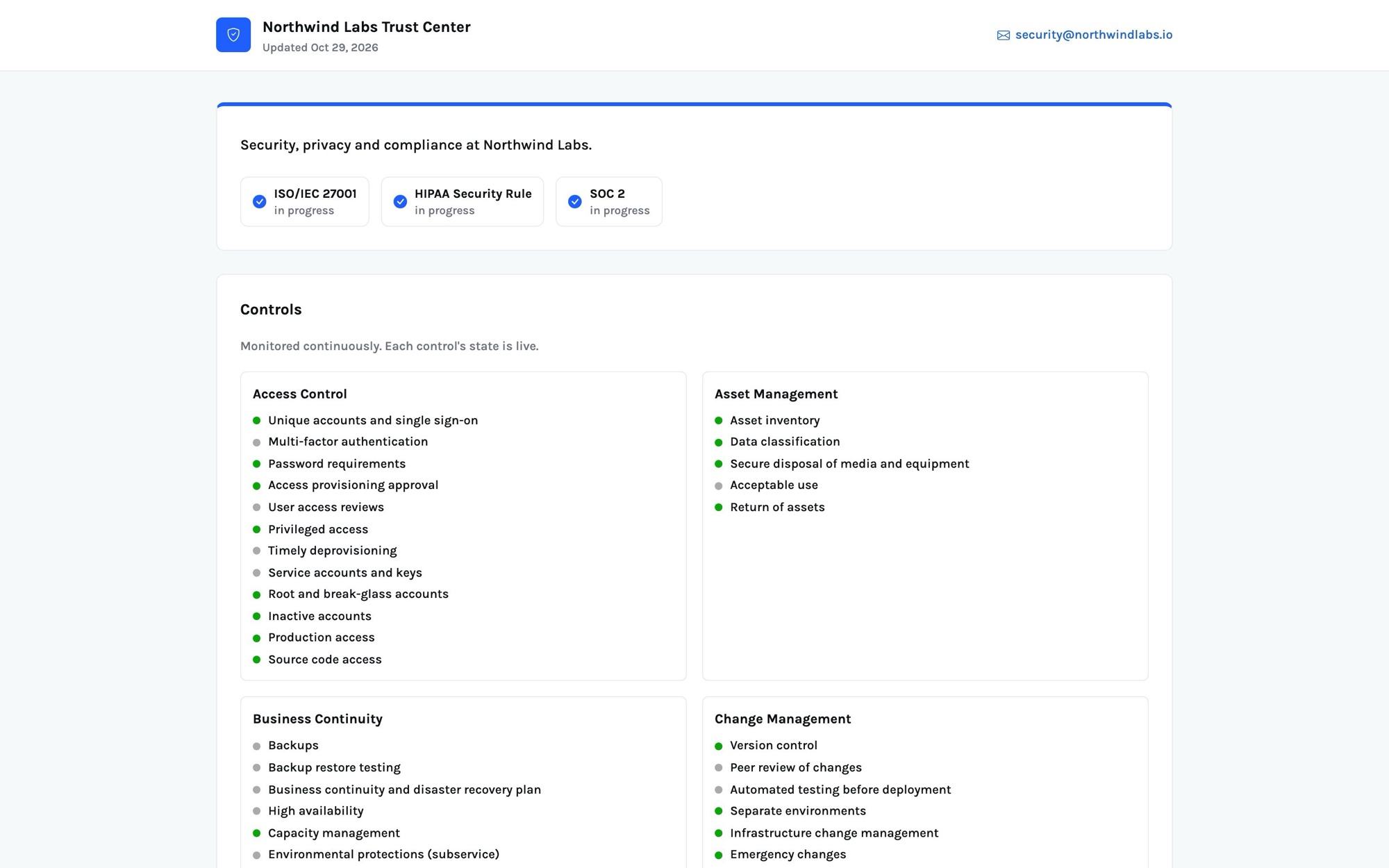This screenshot has height=868, width=1389.
Task: Select the Access provisioning approval control
Action: point(353,485)
